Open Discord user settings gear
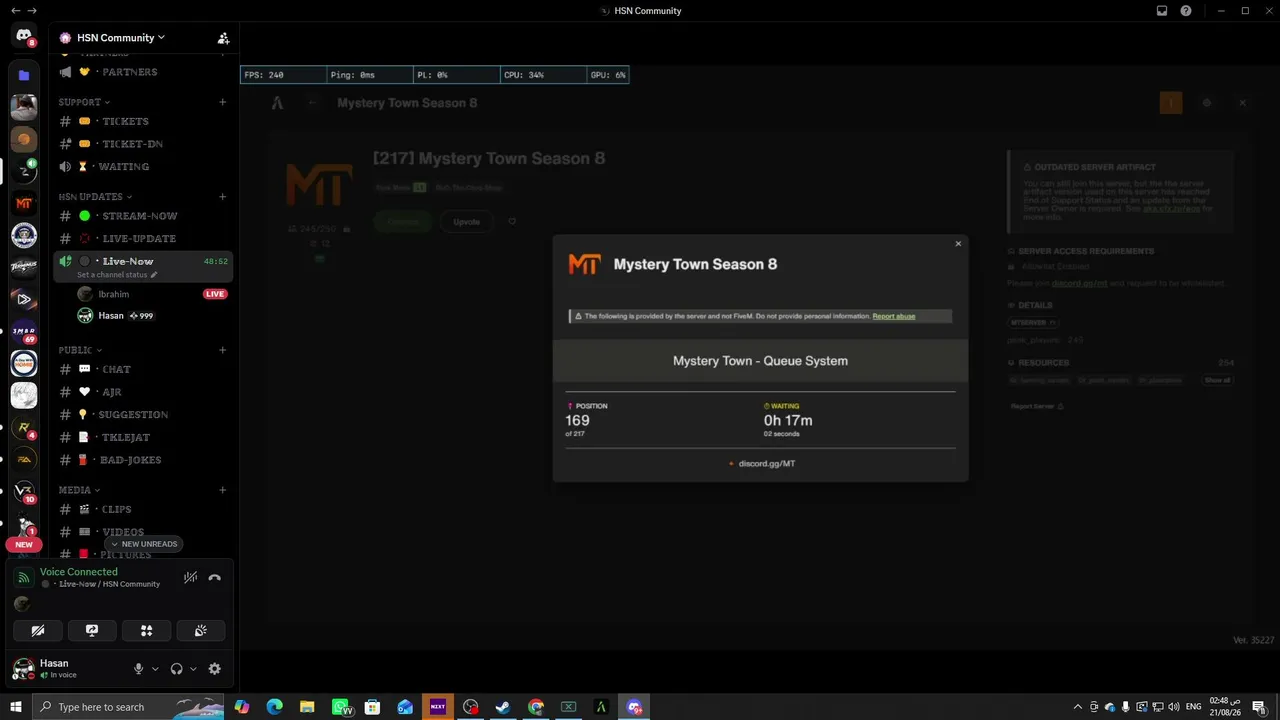 214,669
